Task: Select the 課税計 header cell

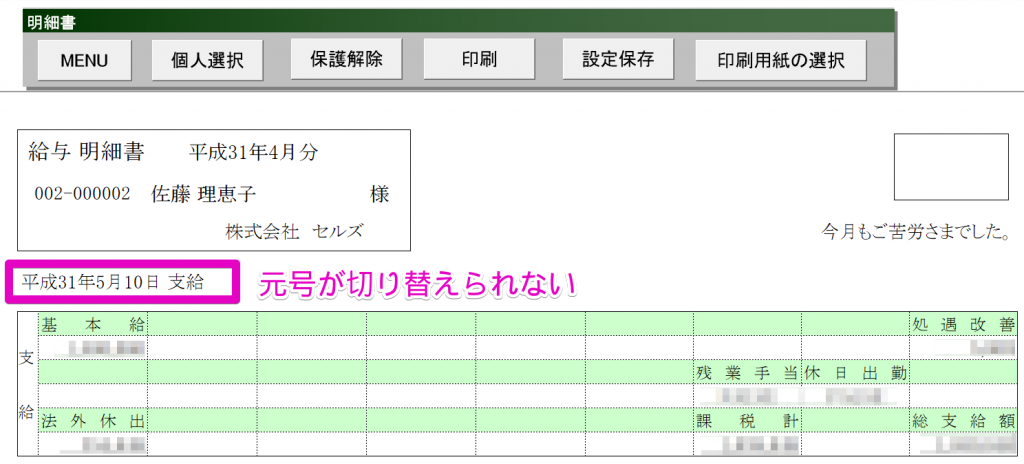Action: [748, 420]
